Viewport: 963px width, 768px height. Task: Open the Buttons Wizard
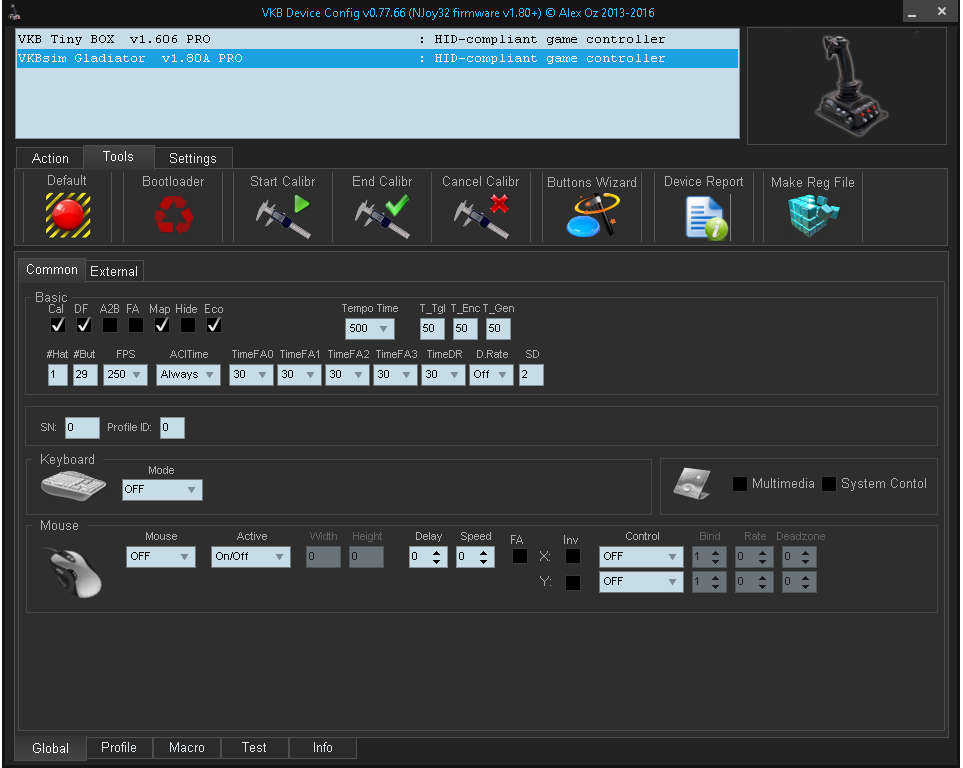(591, 215)
